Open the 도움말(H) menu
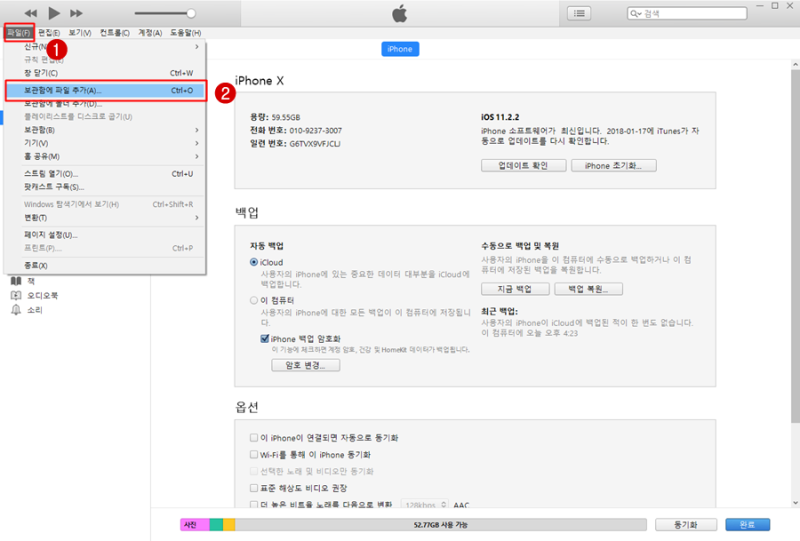Image resolution: width=800 pixels, height=541 pixels. (185, 33)
